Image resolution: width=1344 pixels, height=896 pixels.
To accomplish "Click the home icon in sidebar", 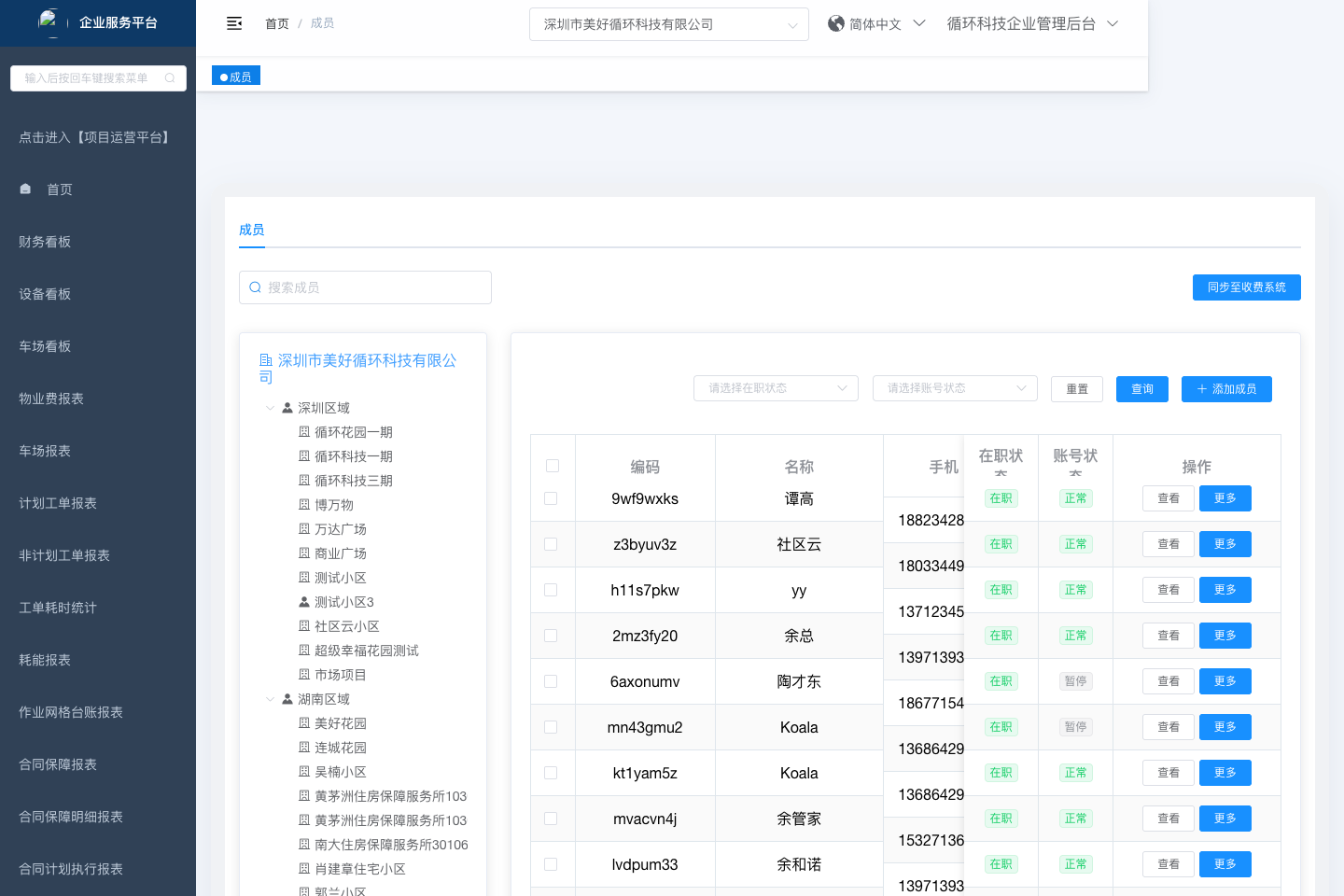I will click(25, 189).
